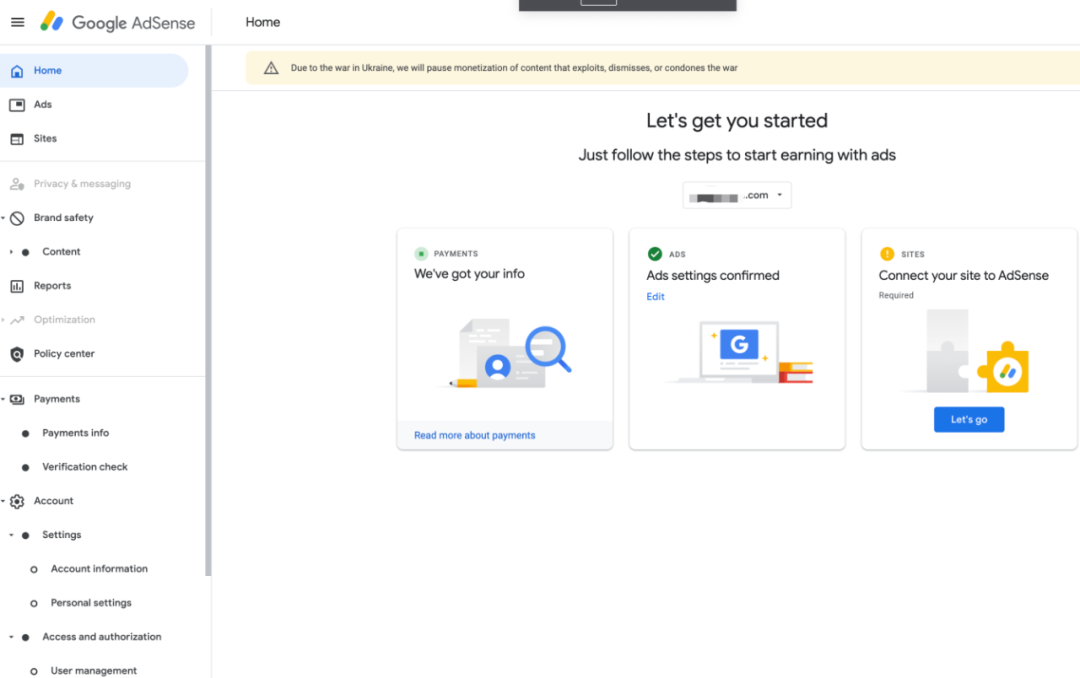Click the Brand safety blocked-circle icon
1080x678 pixels.
coord(17,218)
